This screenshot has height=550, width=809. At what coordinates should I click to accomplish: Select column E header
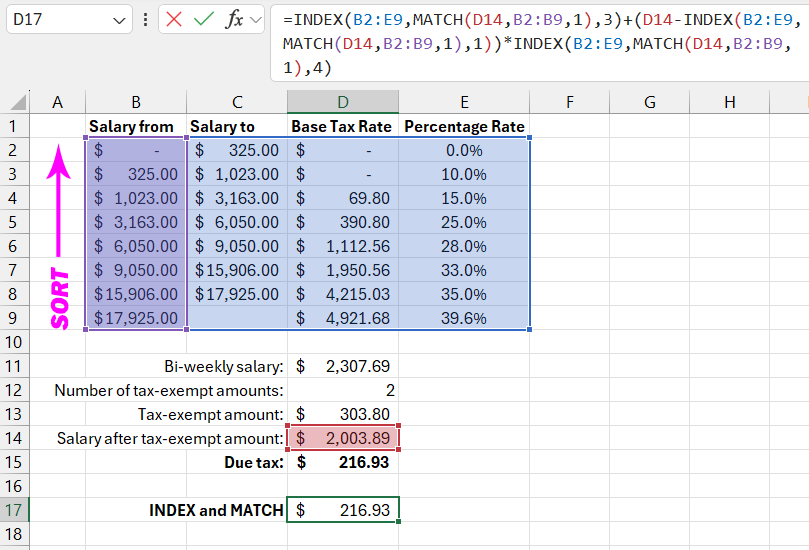[x=464, y=102]
